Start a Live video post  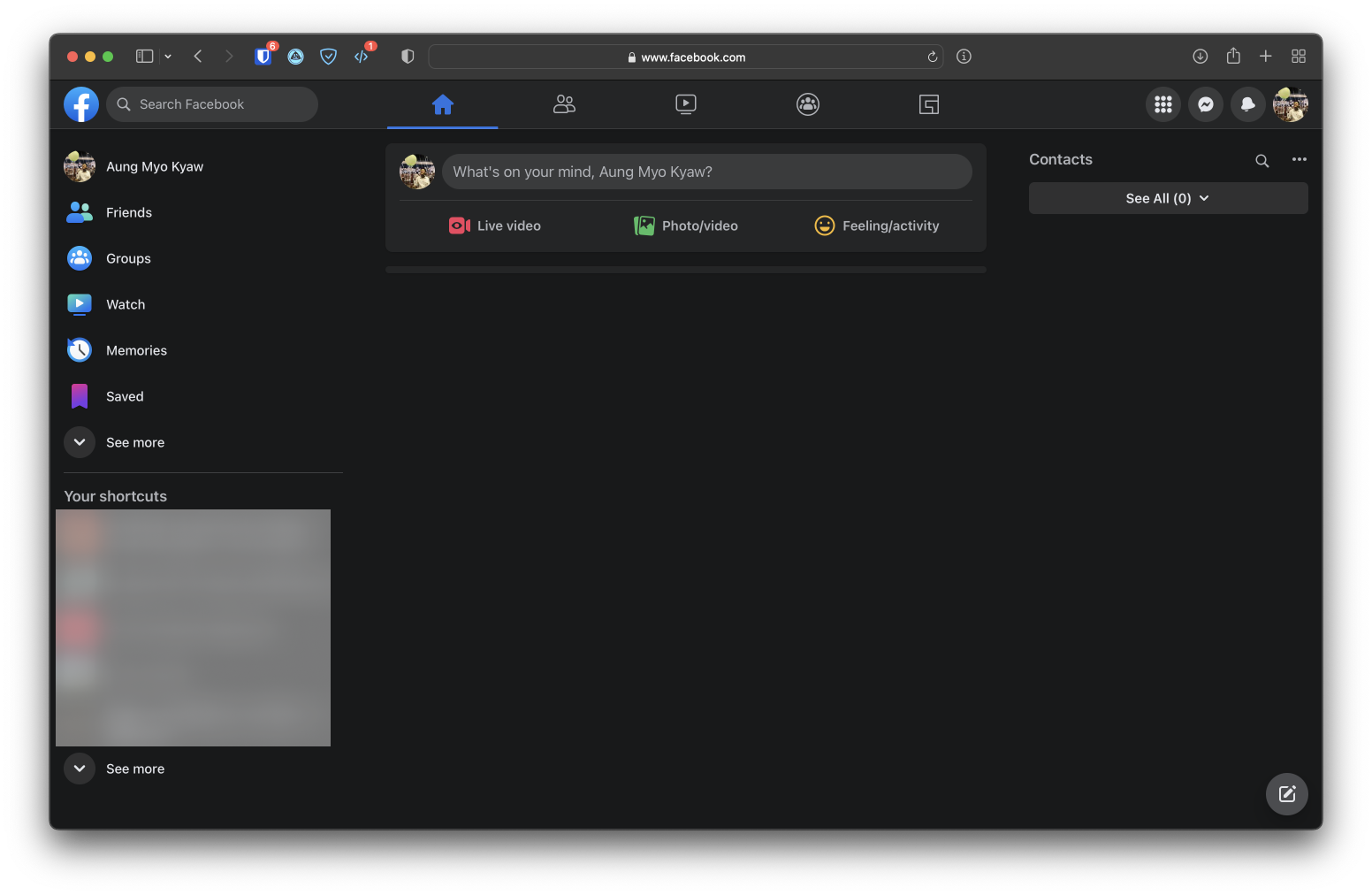(495, 226)
